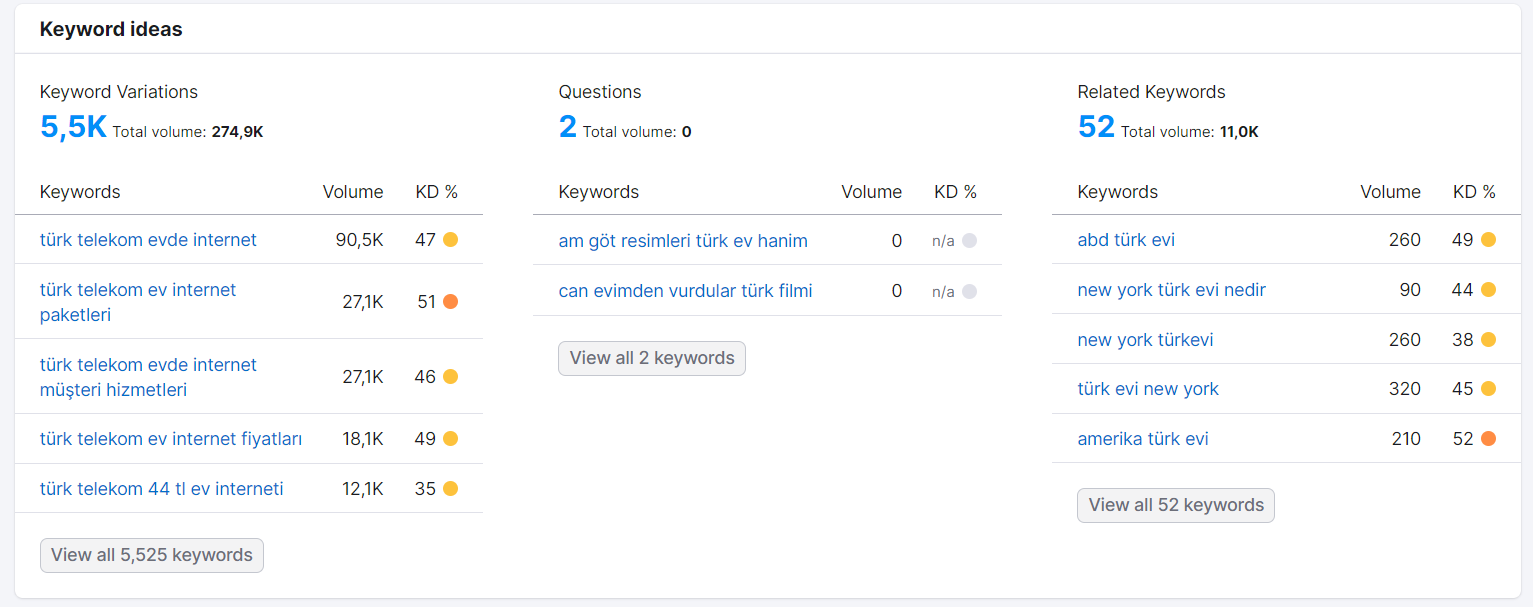The image size is (1533, 607).
Task: Select related keyword 'new york türkevi'
Action: coord(1145,340)
